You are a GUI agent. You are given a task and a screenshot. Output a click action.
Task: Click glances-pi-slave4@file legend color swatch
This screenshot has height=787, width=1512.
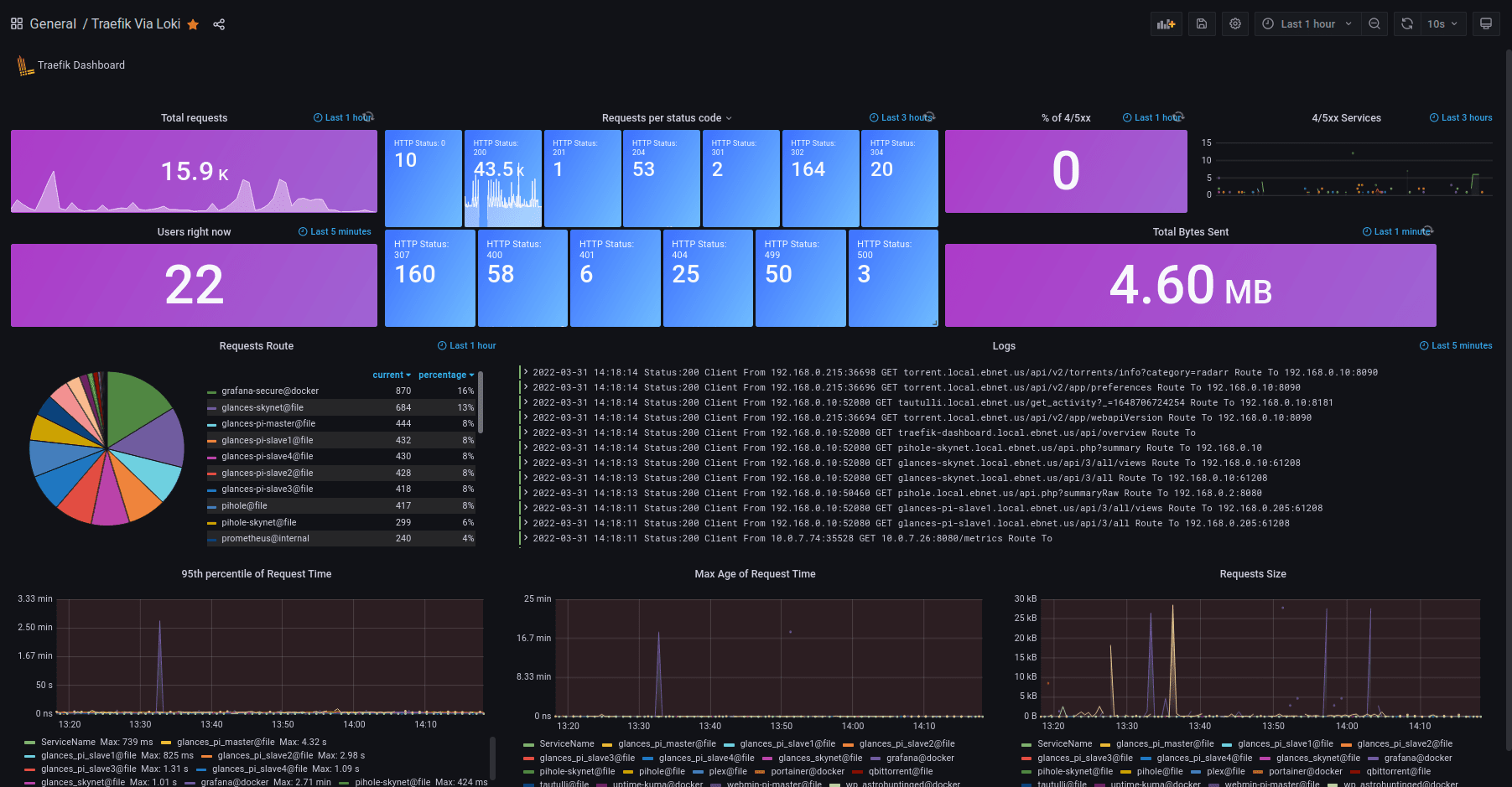(x=212, y=457)
